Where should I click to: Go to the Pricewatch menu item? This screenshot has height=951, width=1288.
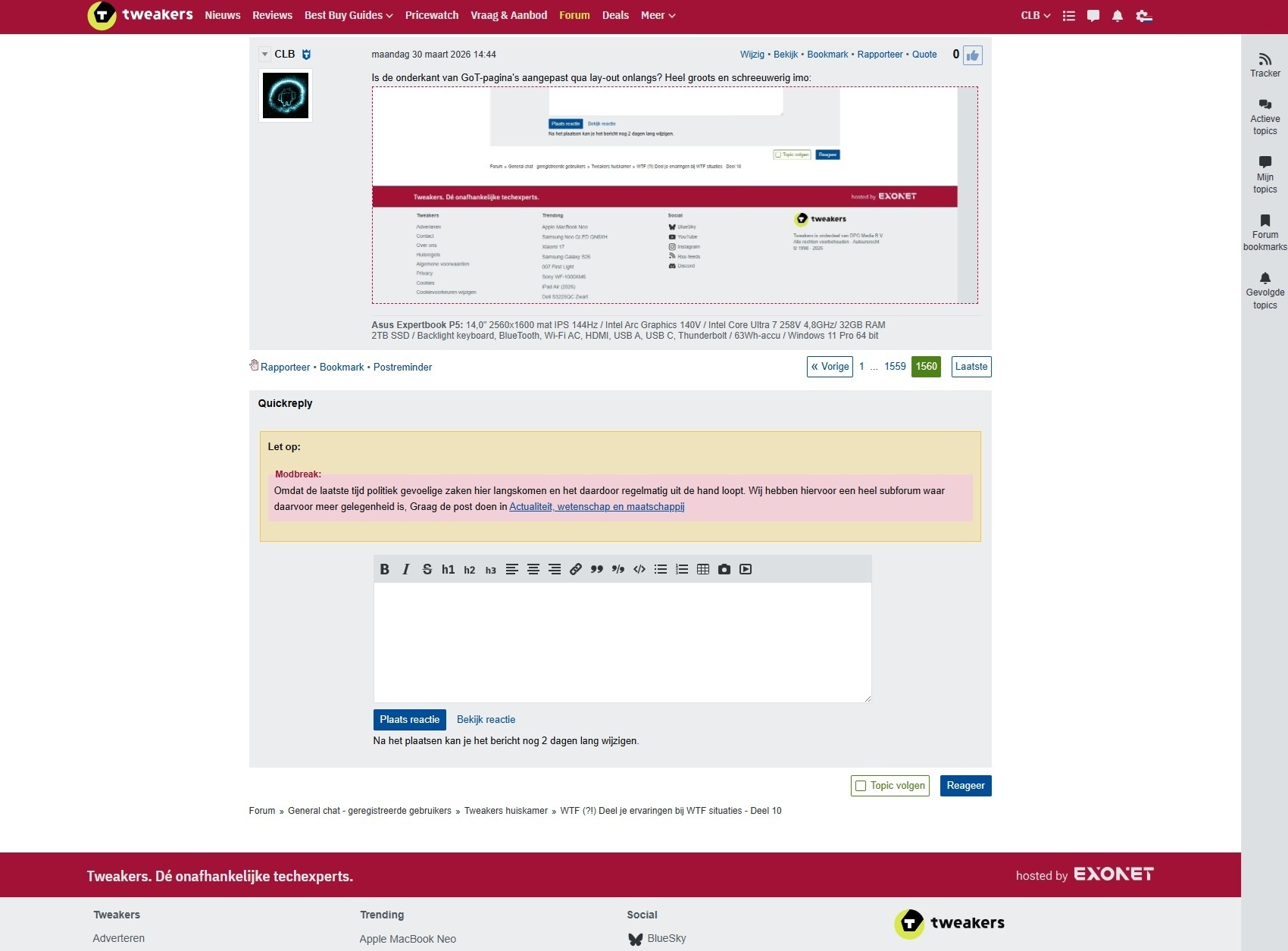pyautogui.click(x=431, y=14)
